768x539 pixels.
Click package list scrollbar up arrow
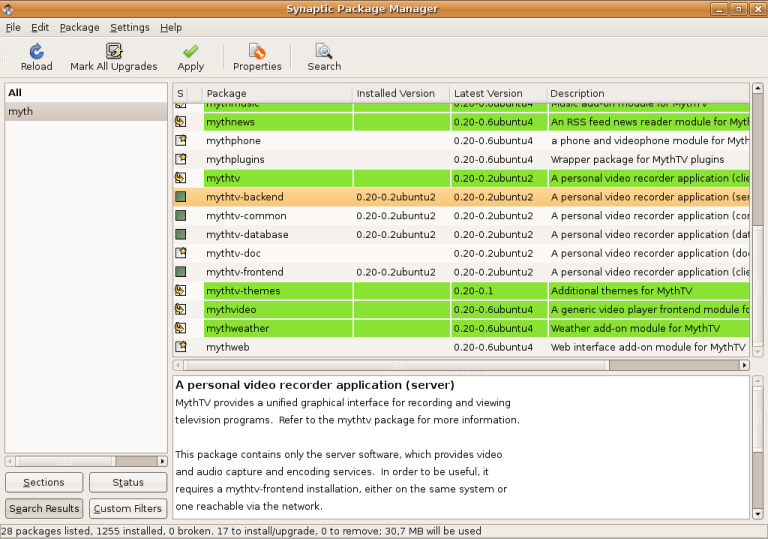point(758,88)
